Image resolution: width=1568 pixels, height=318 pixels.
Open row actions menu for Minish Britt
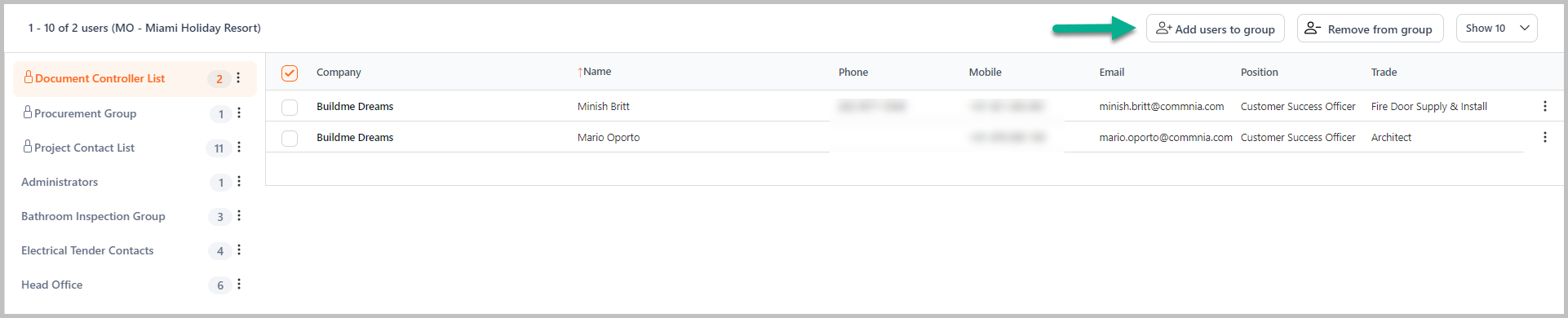coord(1544,107)
